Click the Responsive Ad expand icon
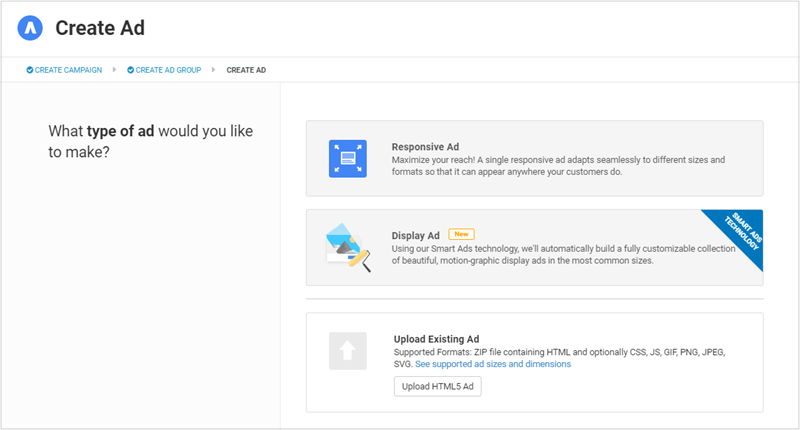Image resolution: width=800 pixels, height=430 pixels. (x=347, y=159)
